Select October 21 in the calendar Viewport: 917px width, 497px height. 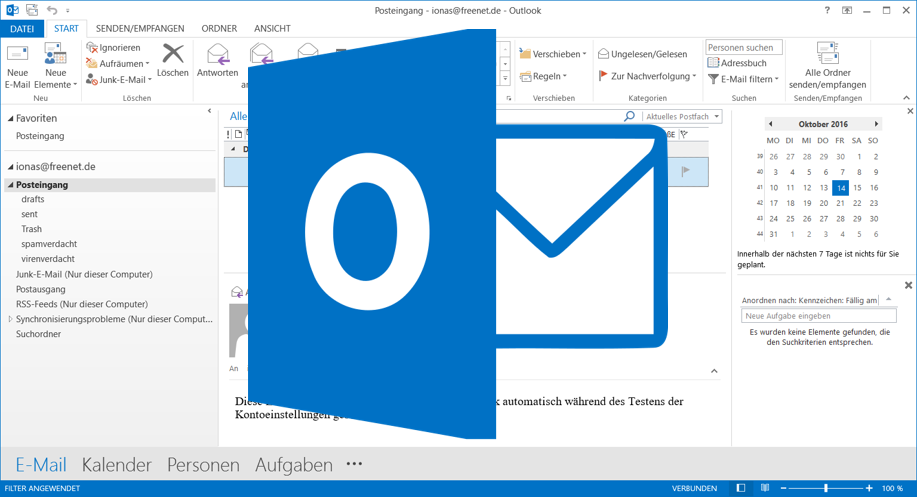pos(840,203)
